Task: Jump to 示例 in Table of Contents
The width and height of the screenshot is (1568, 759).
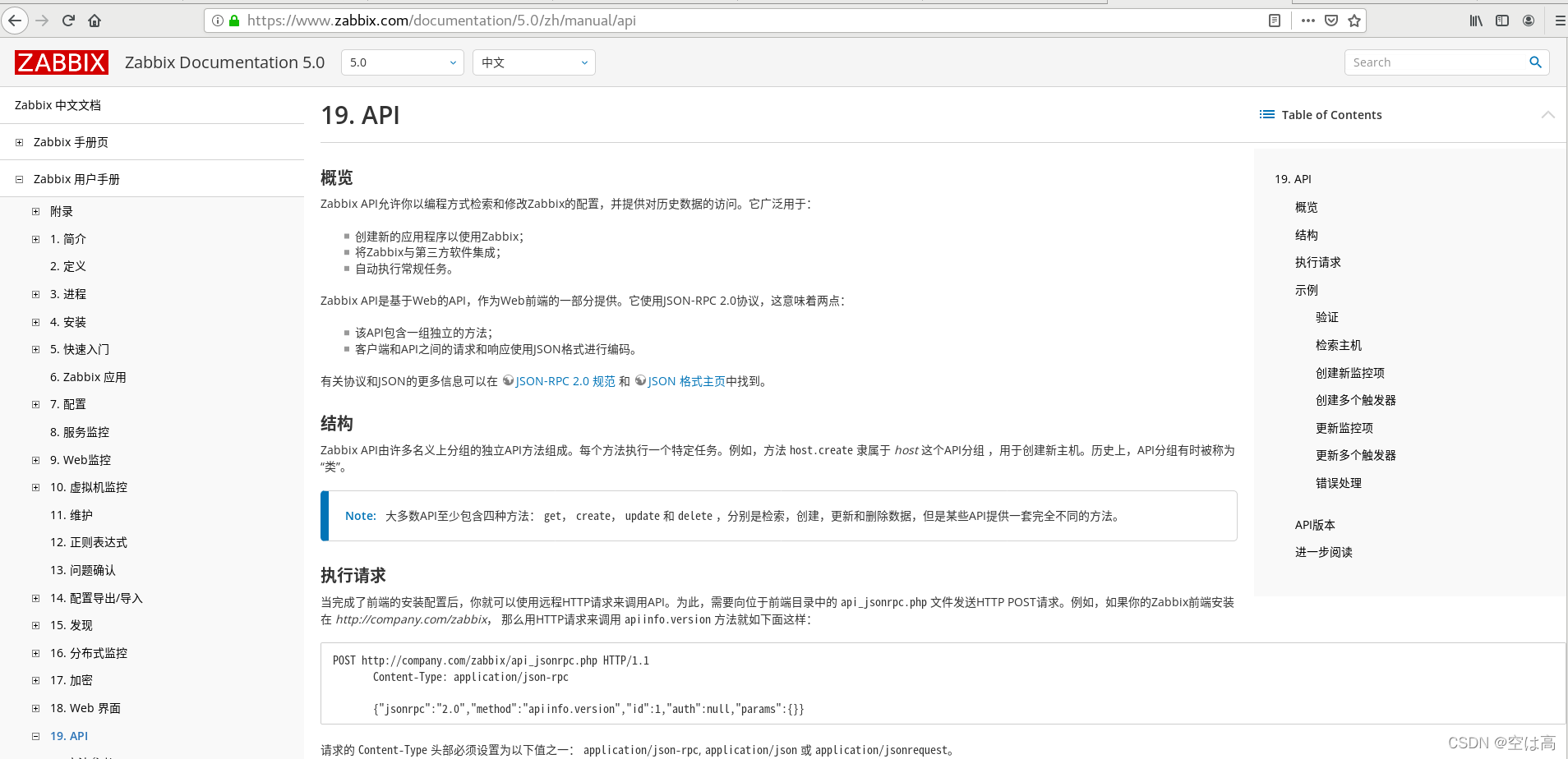Action: [1307, 290]
